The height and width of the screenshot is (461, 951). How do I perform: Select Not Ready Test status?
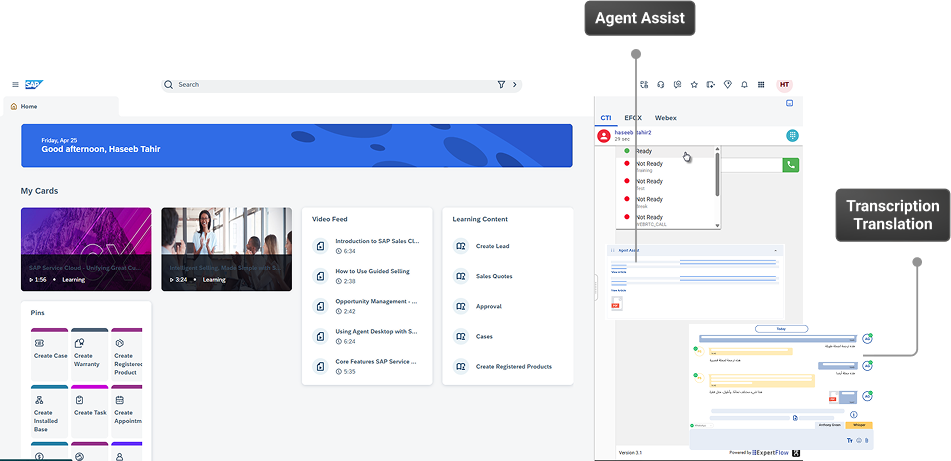tap(666, 184)
